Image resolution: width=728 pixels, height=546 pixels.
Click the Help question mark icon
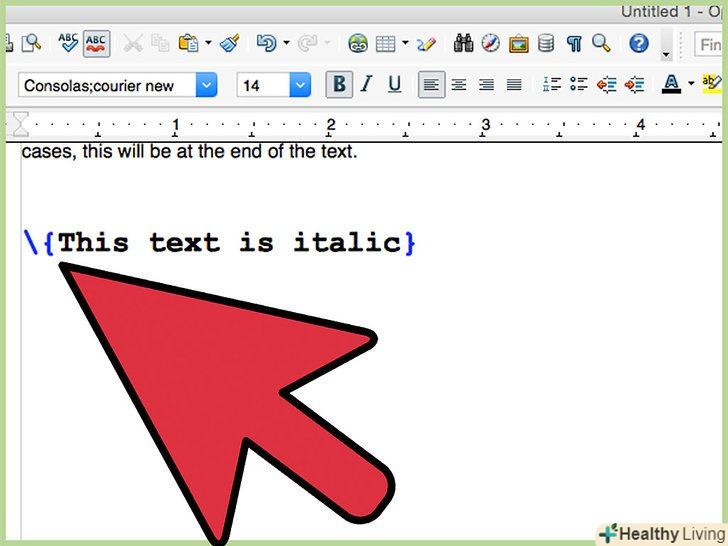point(638,43)
